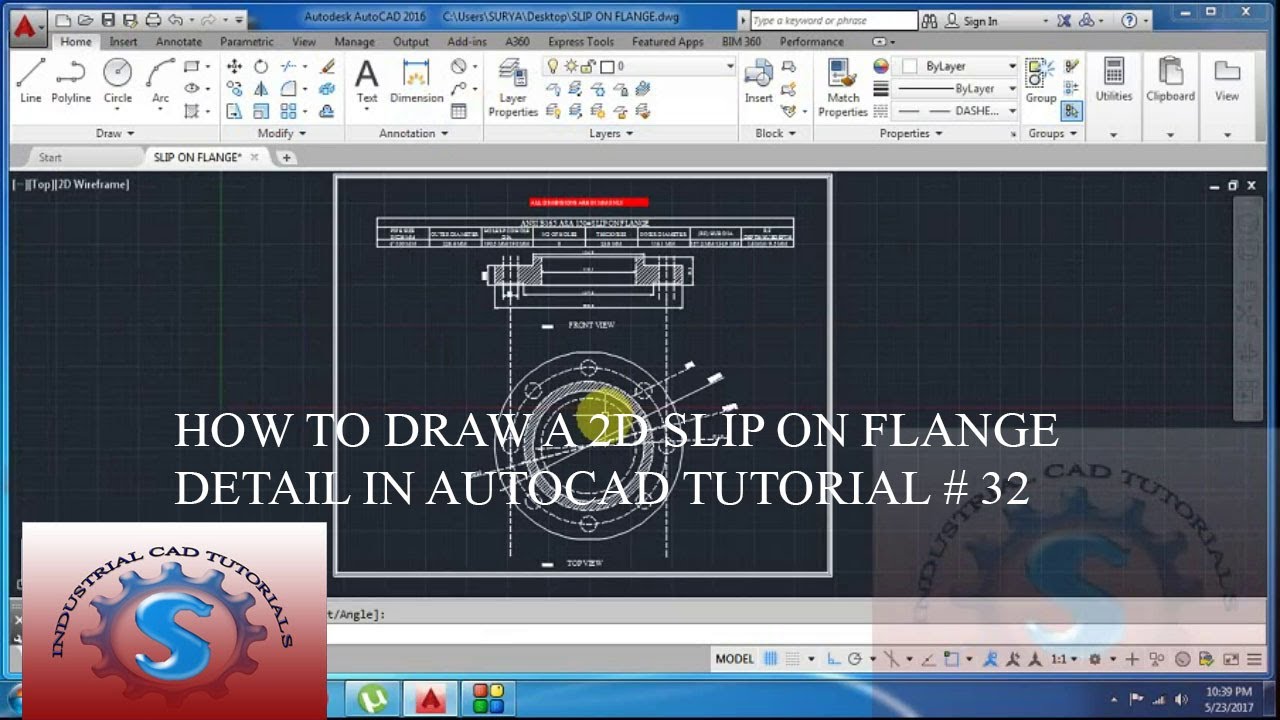Click the Top viewport view control label
The image size is (1280, 720).
42,185
